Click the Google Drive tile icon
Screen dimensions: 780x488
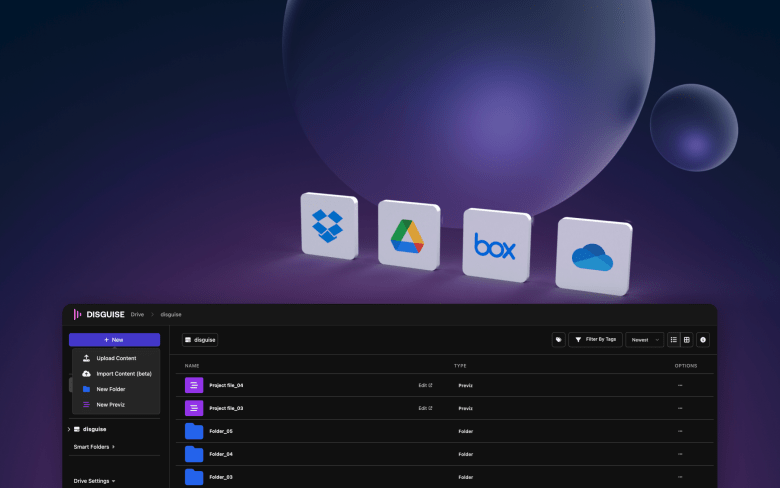coord(408,235)
